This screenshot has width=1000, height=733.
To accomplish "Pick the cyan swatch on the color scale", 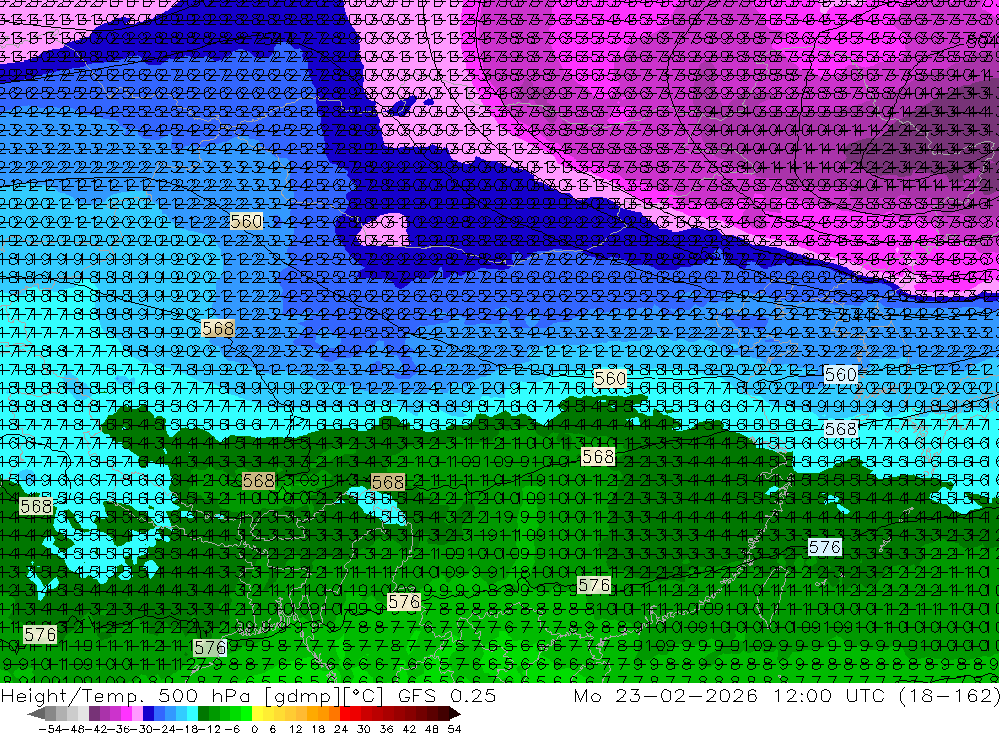I will tap(192, 714).
